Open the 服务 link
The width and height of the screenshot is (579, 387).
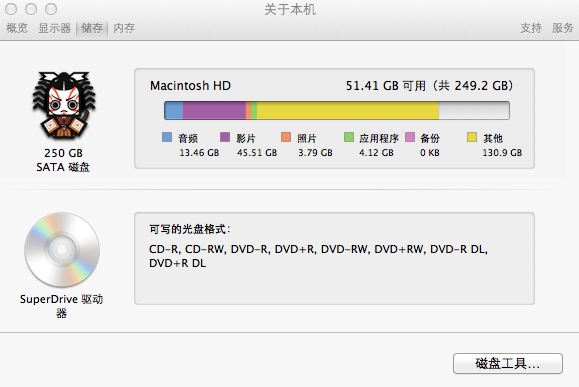tap(563, 28)
